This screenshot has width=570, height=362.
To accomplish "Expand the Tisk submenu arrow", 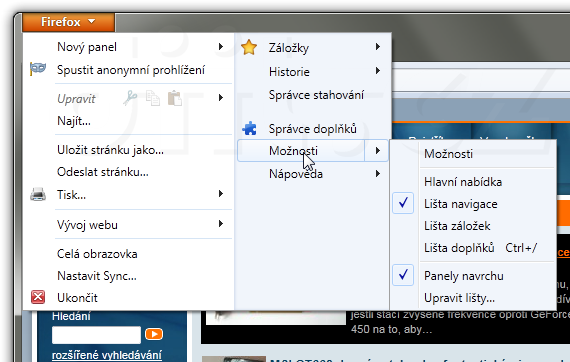I will point(221,194).
